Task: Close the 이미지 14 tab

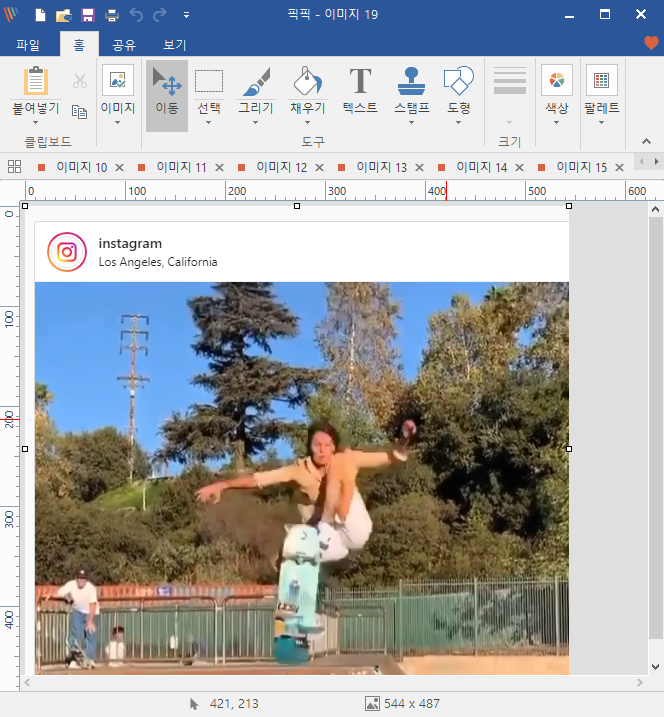Action: tap(519, 167)
